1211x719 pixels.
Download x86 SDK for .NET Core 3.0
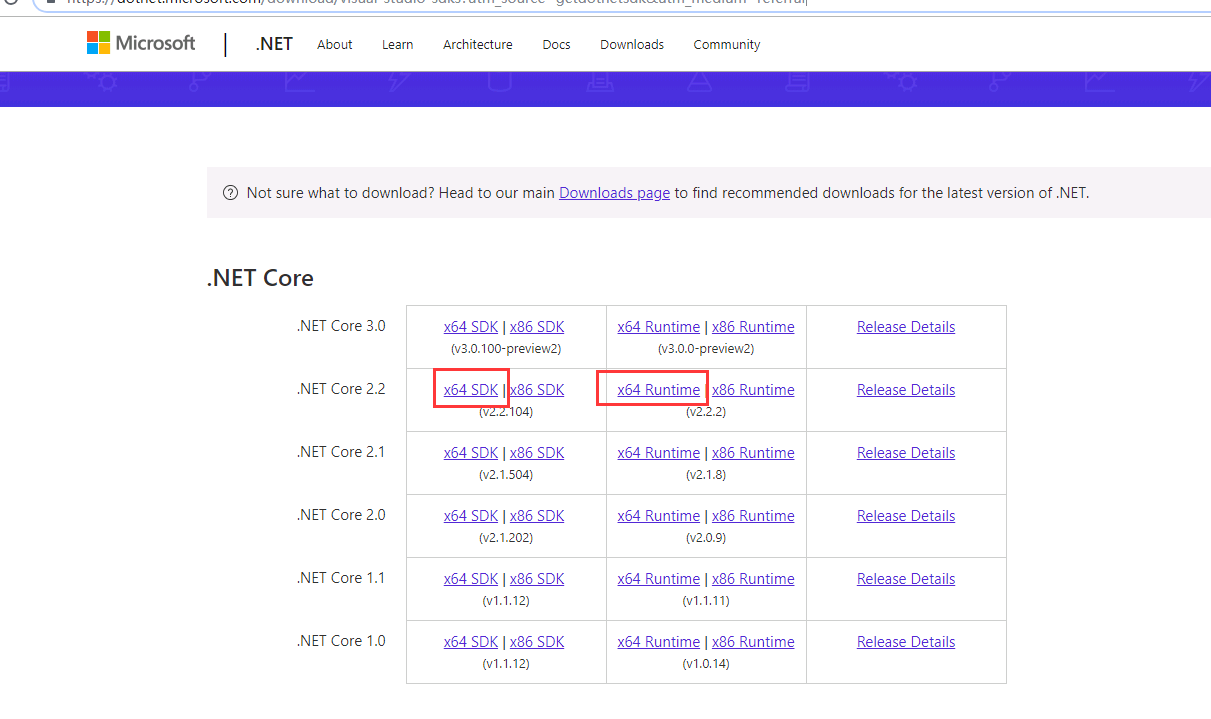click(537, 327)
